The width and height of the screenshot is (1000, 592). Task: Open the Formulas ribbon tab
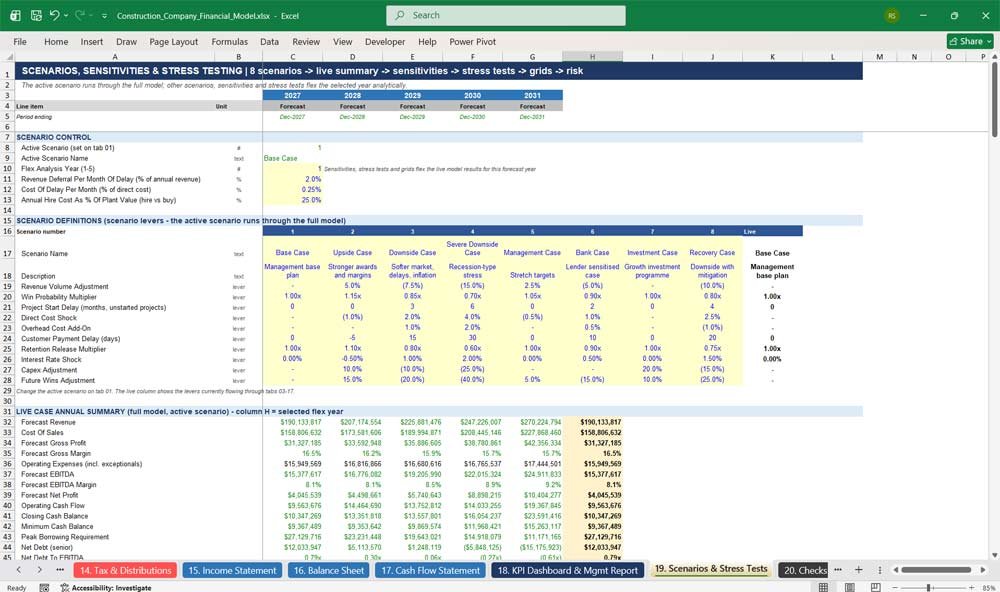230,41
